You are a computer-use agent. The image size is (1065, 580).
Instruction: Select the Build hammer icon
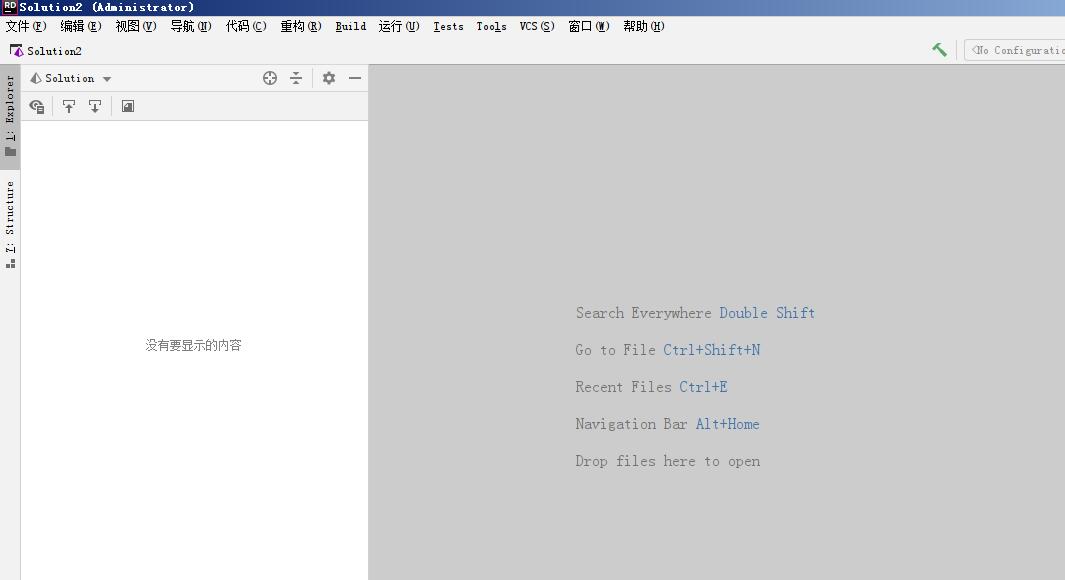pos(939,48)
